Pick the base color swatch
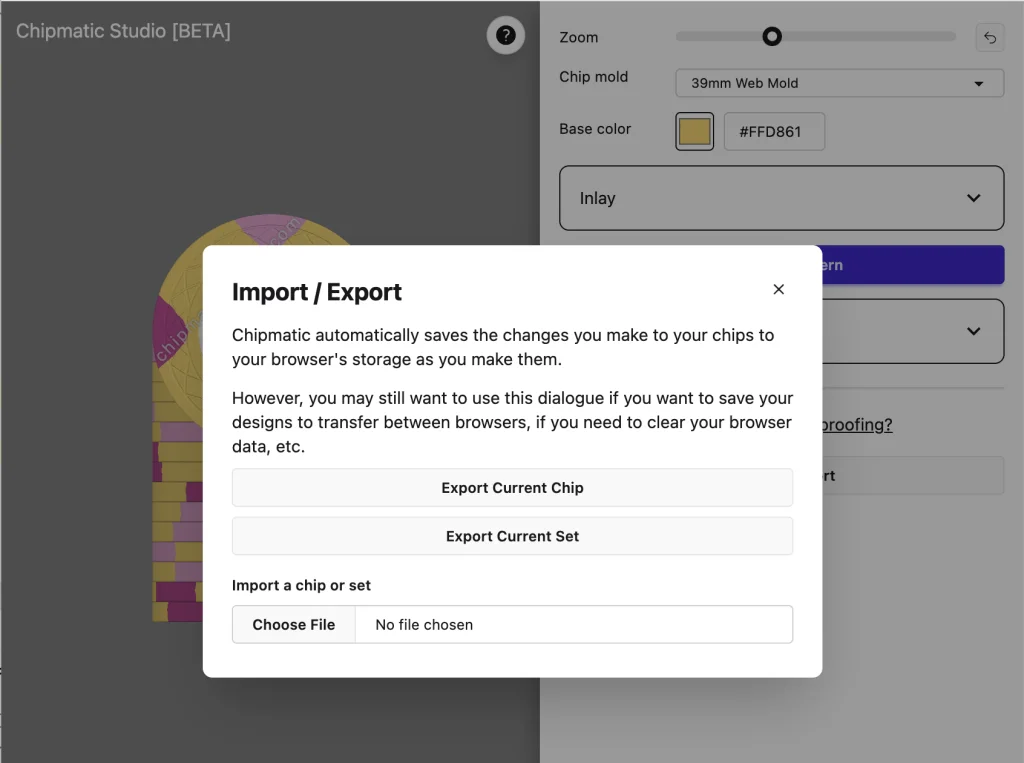1024x763 pixels. (x=694, y=131)
